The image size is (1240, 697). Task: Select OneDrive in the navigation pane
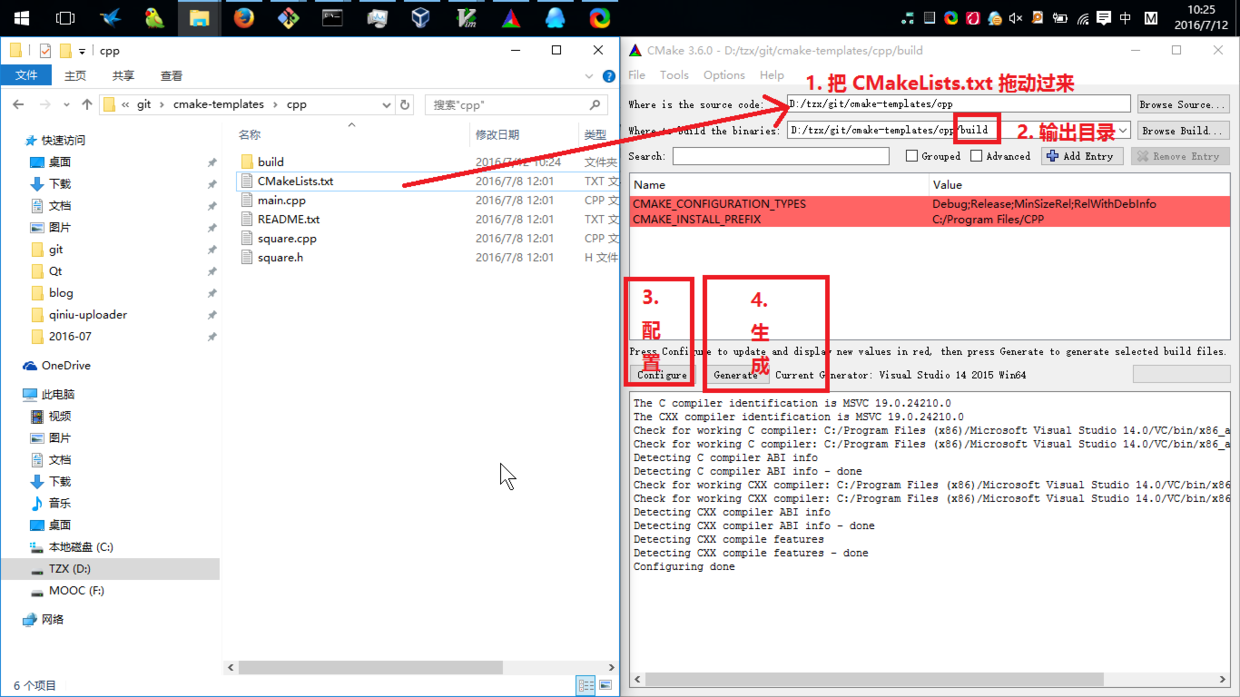click(x=66, y=366)
